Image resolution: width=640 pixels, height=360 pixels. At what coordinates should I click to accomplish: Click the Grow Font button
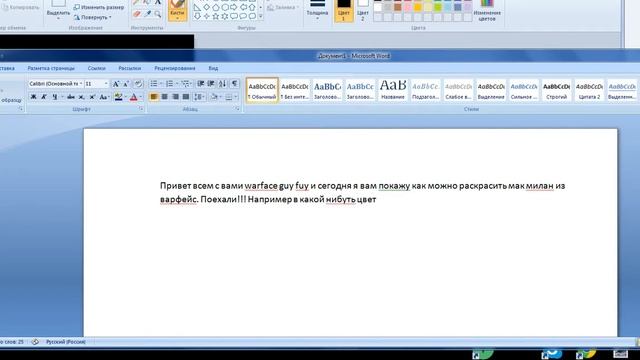tap(116, 84)
